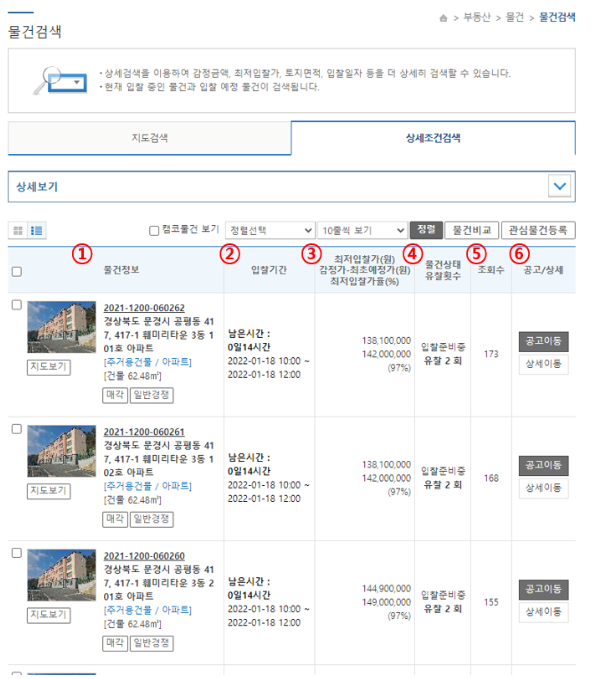Open building thumbnail for item 060260
This screenshot has width=599, height=679.
coord(62,575)
